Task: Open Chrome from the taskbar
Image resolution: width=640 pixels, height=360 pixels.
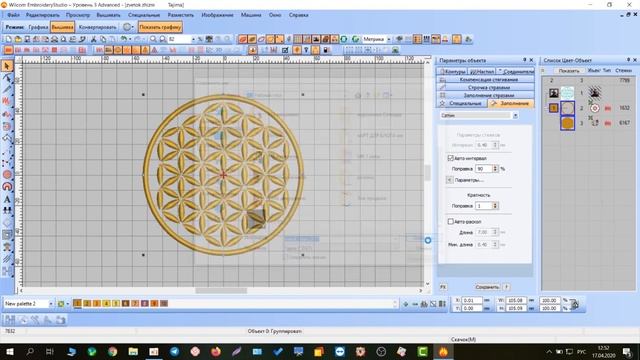Action: 113,351
